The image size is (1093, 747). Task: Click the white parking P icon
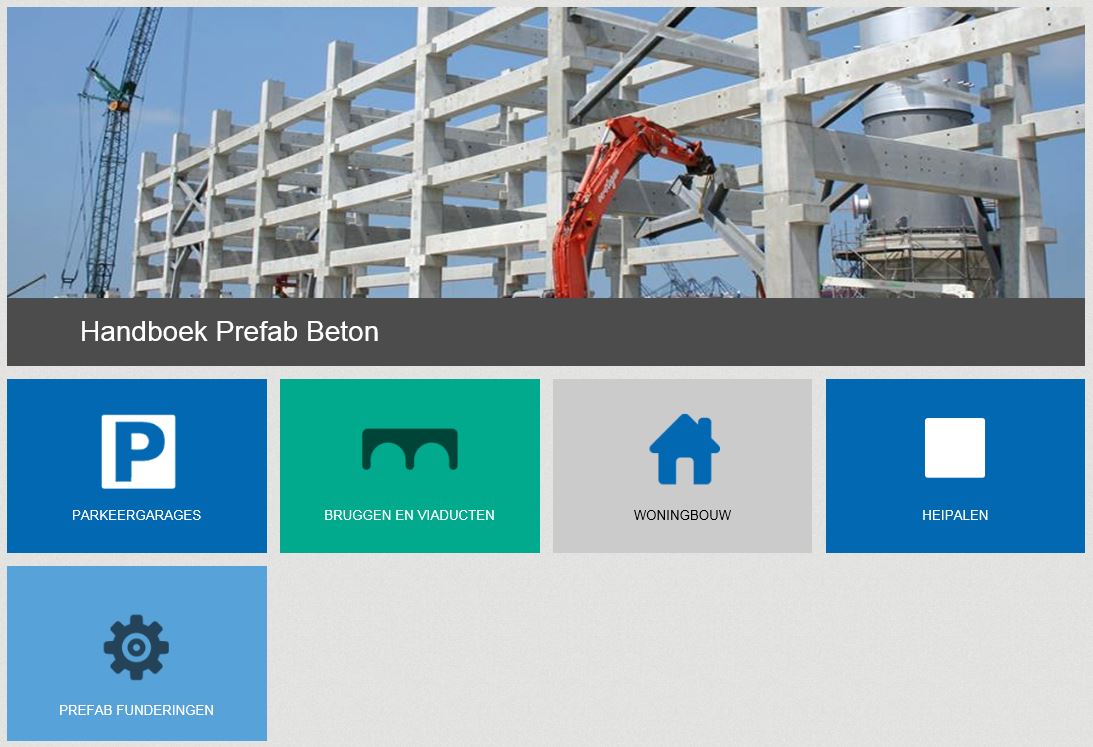click(x=138, y=452)
